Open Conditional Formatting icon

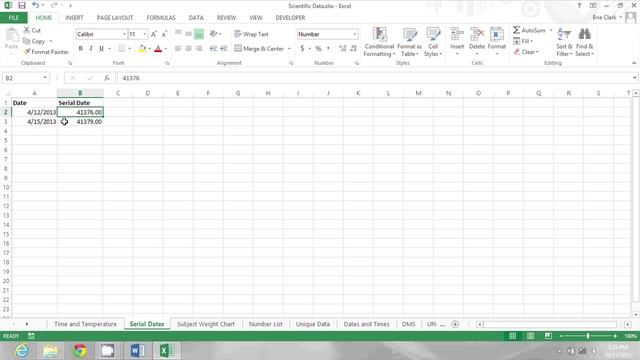[x=380, y=34]
